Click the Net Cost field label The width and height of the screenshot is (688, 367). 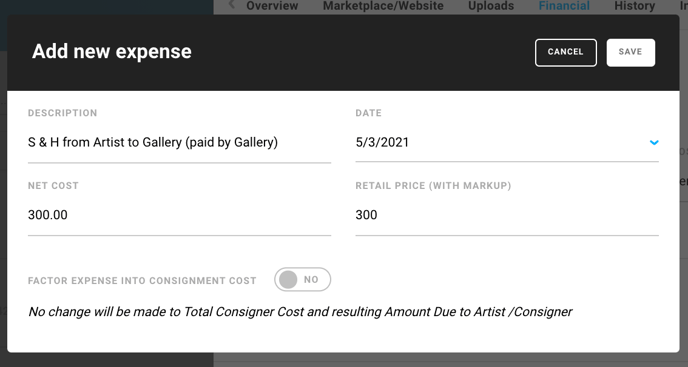pyautogui.click(x=54, y=186)
